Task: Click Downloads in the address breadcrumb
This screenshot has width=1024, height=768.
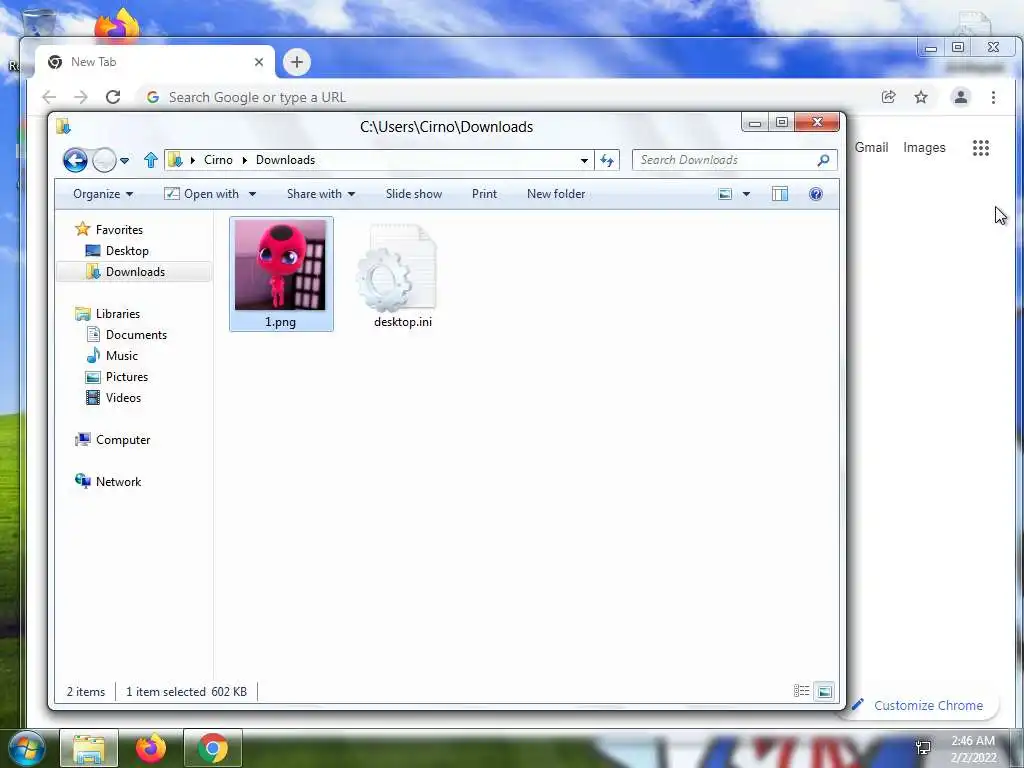Action: click(285, 160)
